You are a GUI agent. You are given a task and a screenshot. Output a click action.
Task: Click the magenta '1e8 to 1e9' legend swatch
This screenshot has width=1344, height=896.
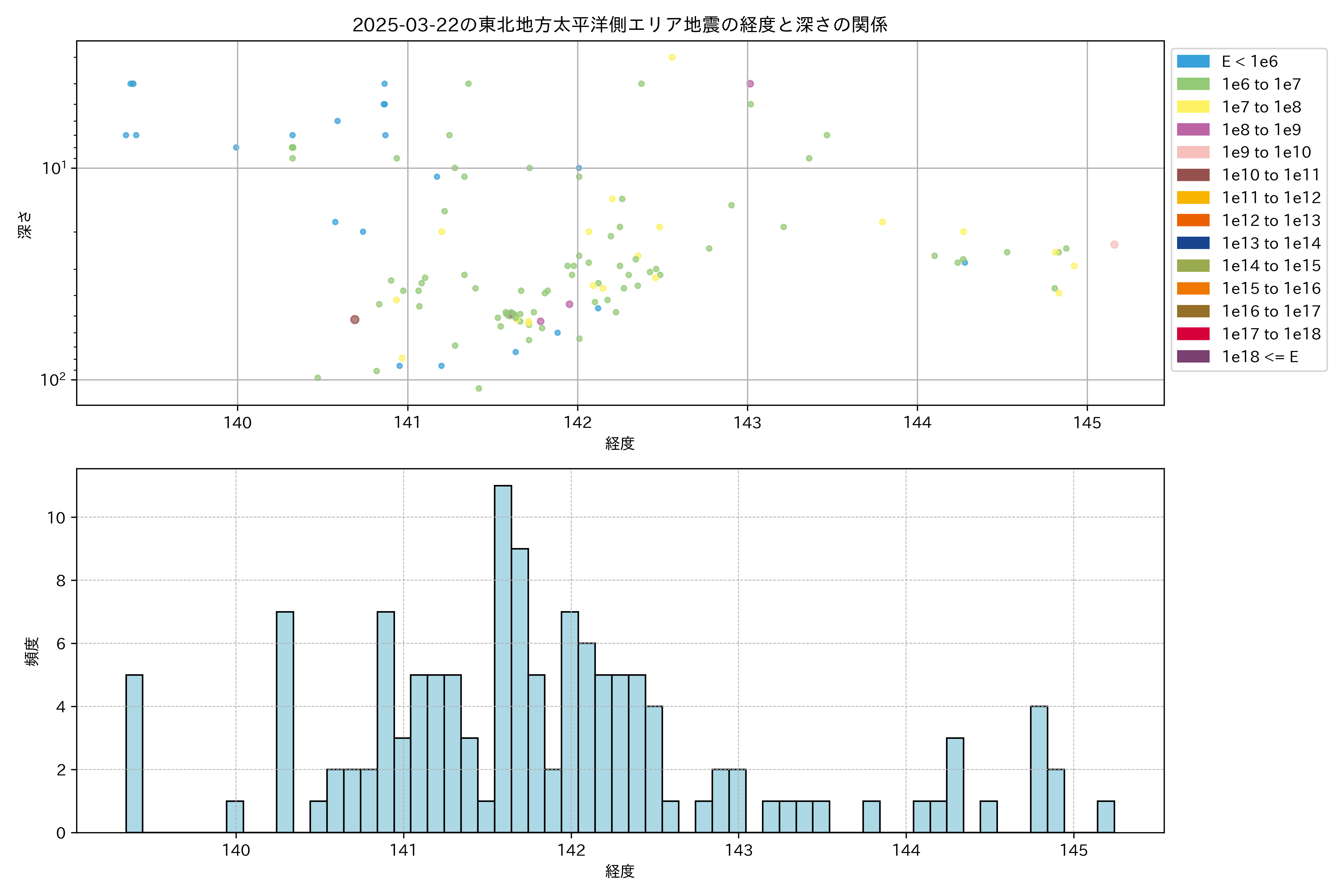[1192, 130]
